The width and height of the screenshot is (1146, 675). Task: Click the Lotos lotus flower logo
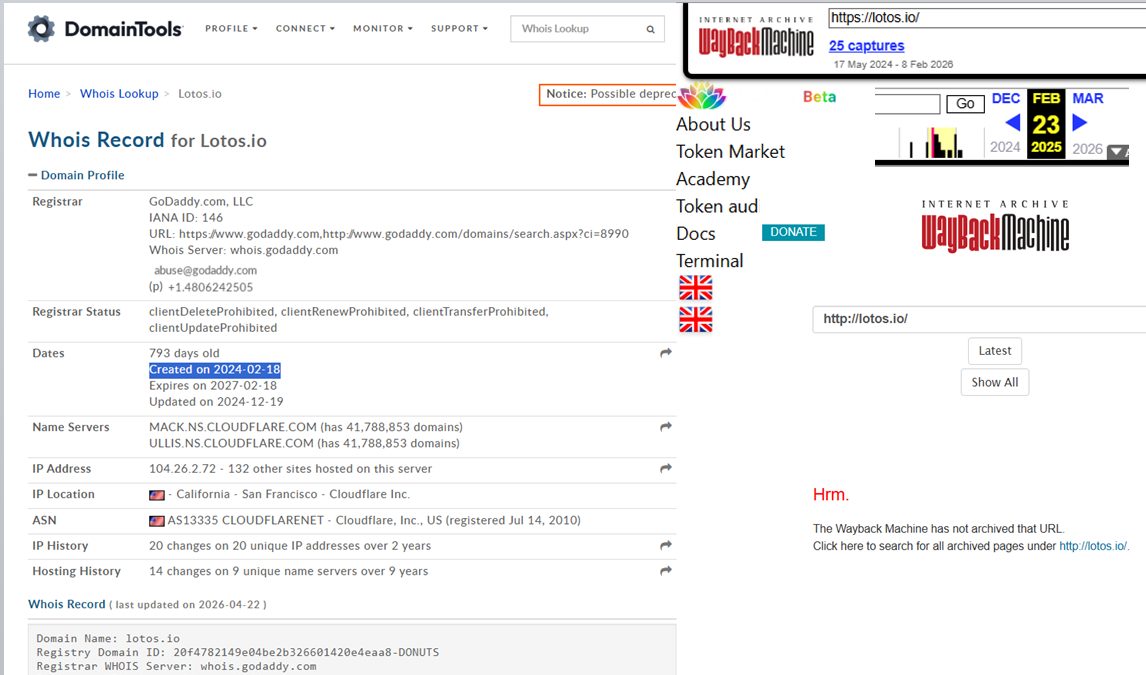coord(702,96)
